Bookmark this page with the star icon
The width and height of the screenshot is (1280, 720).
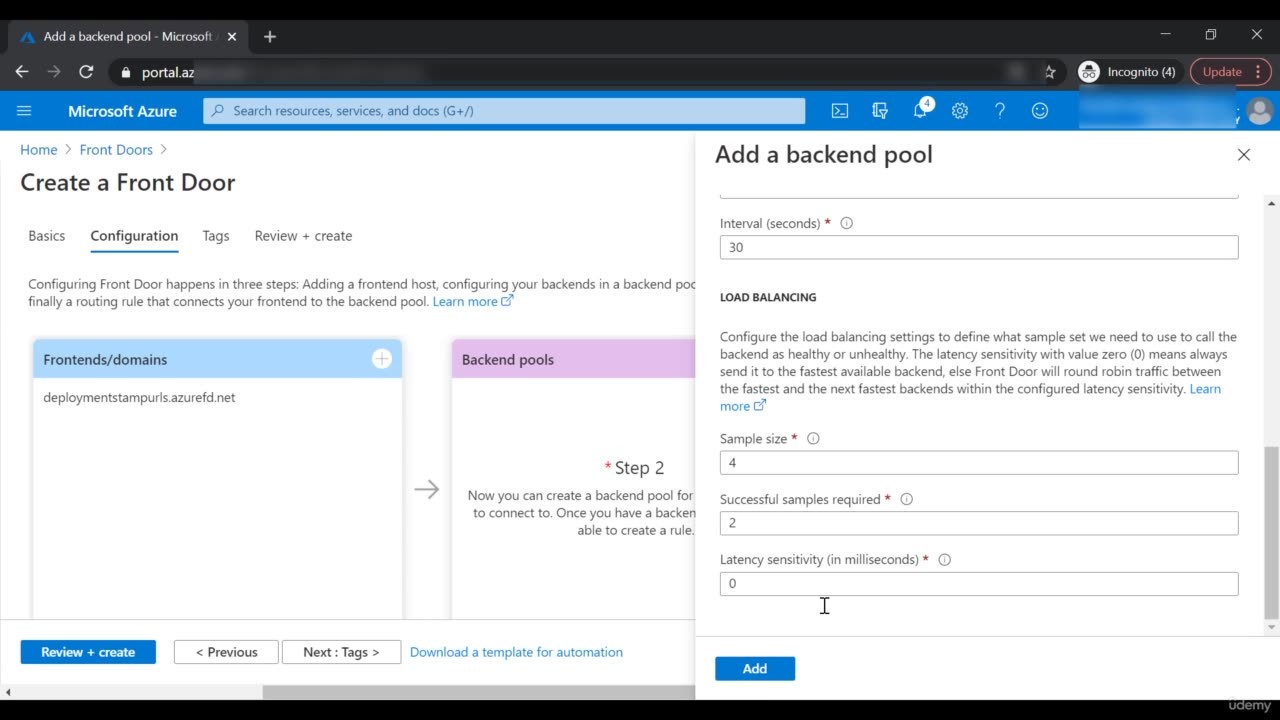[x=1049, y=72]
